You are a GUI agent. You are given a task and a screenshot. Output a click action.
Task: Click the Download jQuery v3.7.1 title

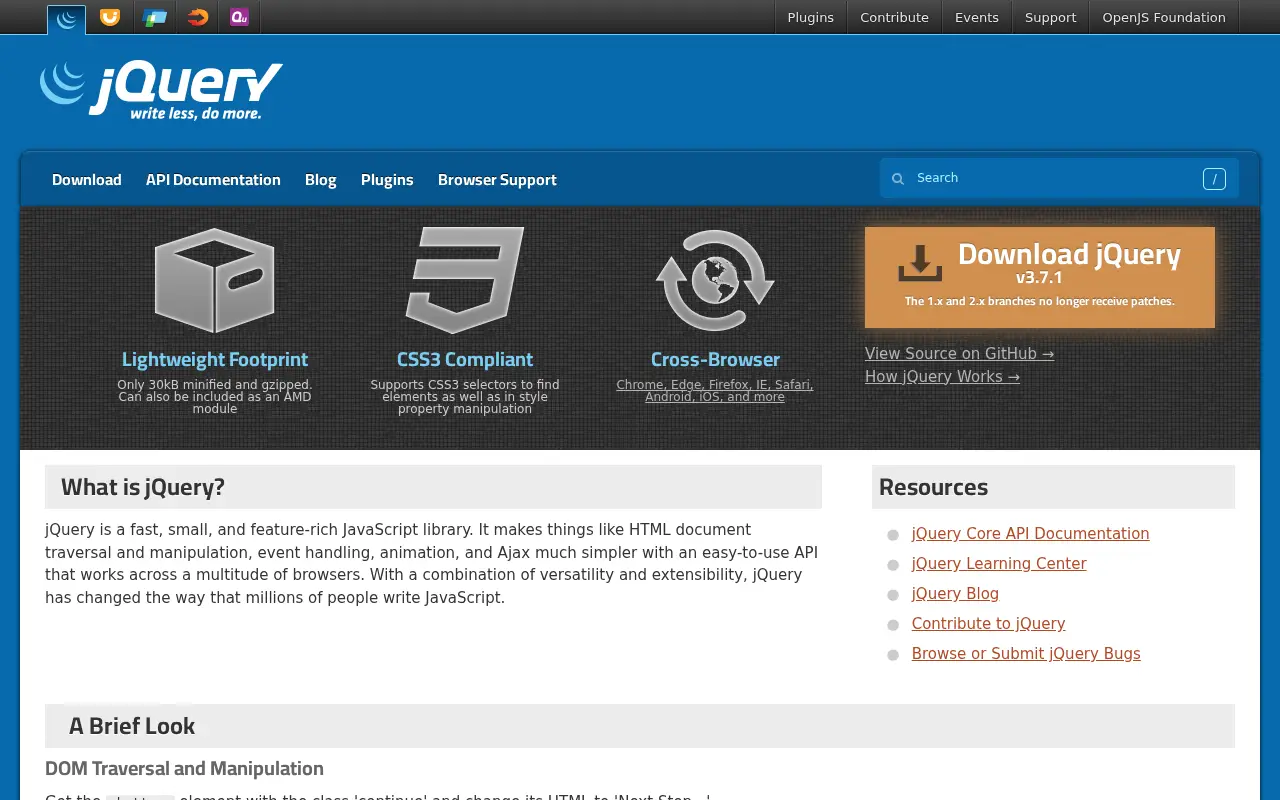(x=1069, y=263)
